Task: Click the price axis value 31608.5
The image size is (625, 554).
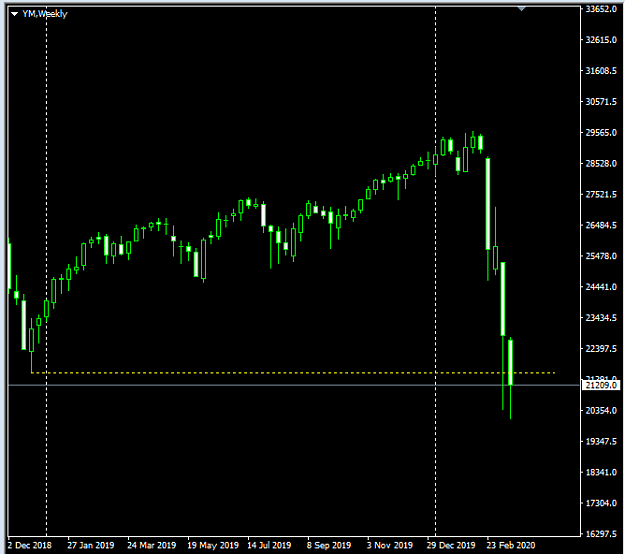Action: [x=601, y=71]
